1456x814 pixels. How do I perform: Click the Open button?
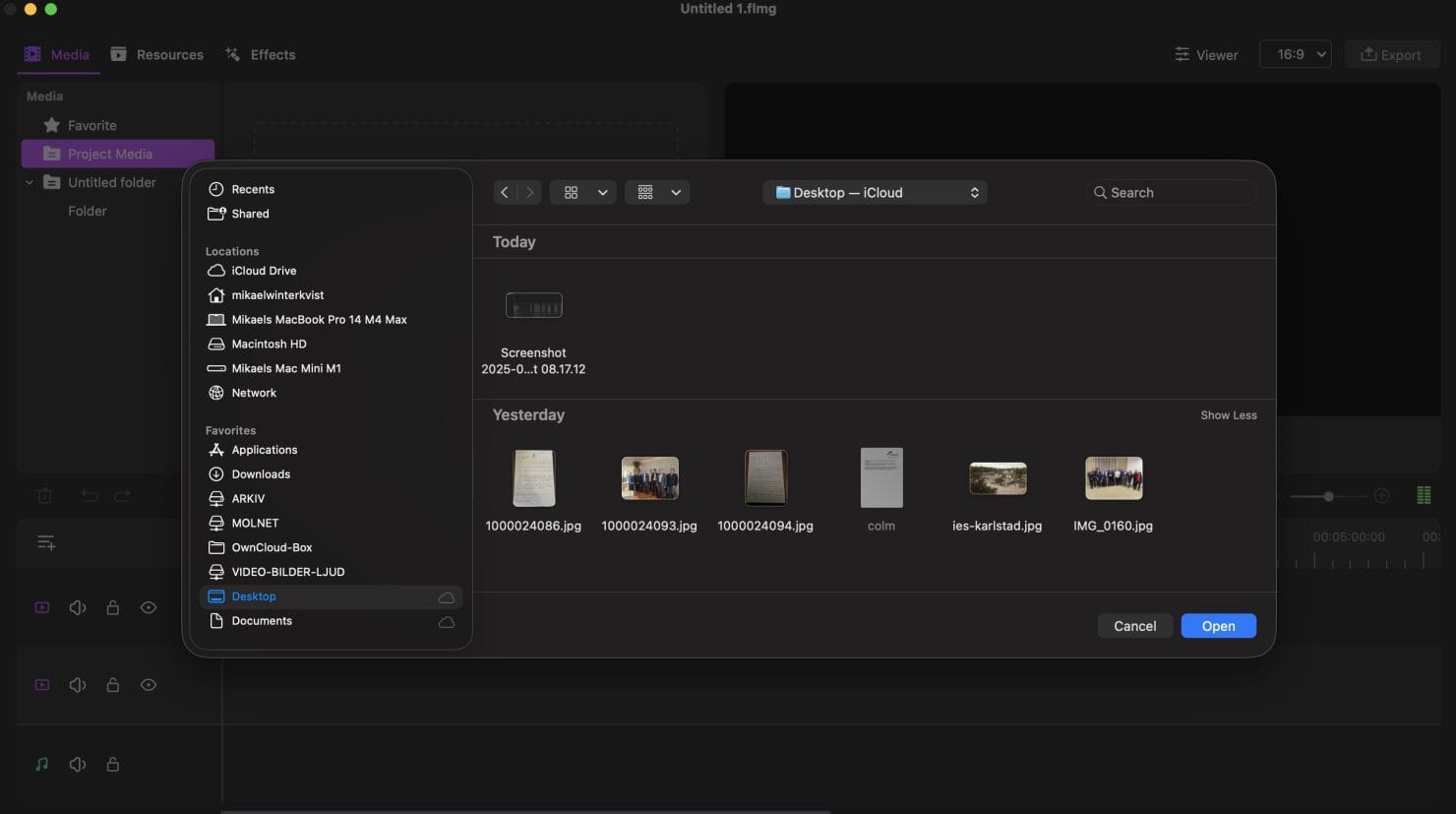pos(1218,627)
